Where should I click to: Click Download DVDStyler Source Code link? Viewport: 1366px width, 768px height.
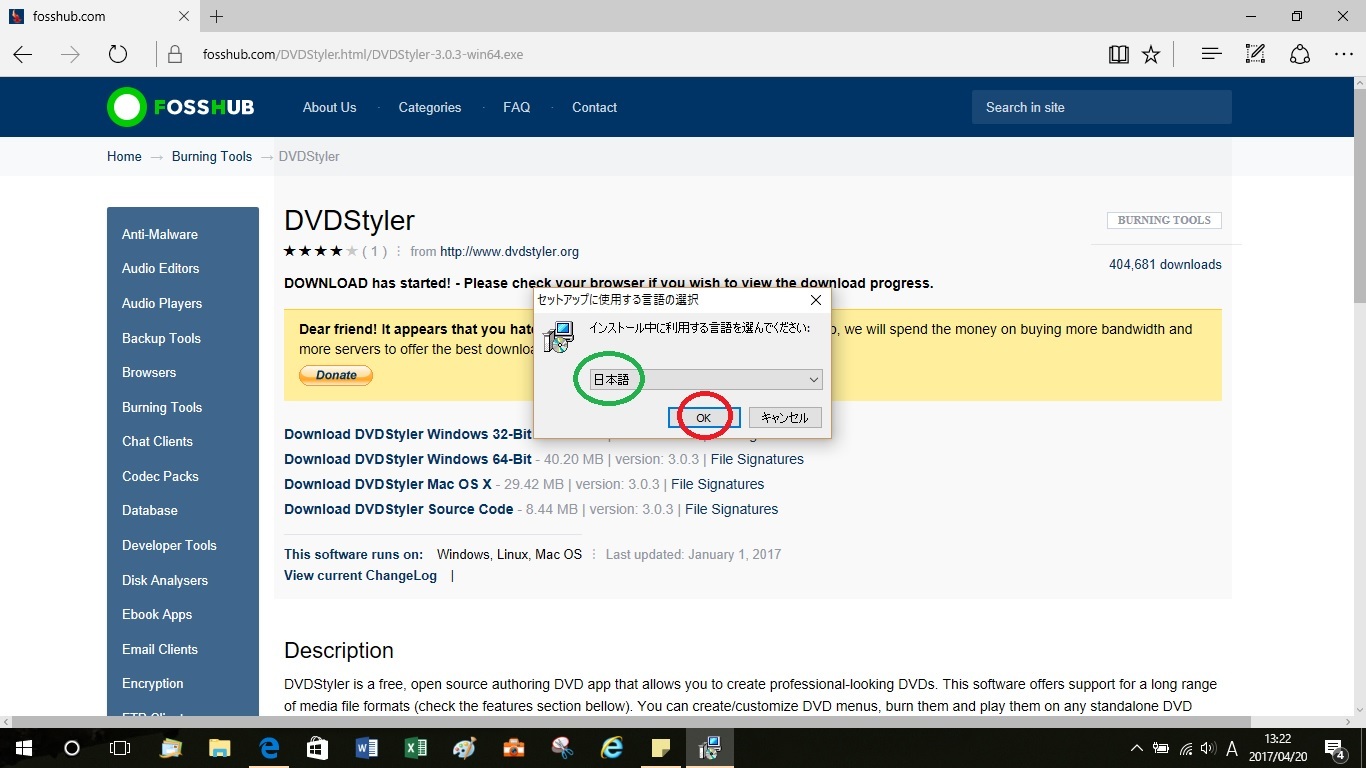[x=399, y=509]
